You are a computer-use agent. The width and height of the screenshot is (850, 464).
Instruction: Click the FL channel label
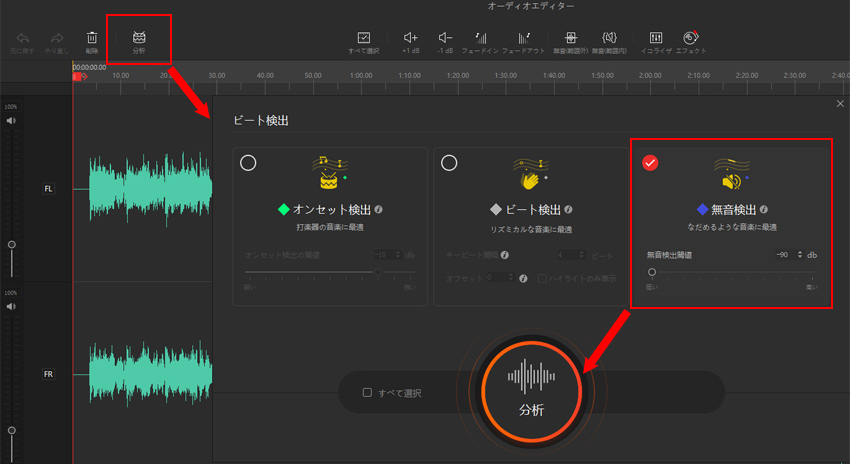point(48,189)
